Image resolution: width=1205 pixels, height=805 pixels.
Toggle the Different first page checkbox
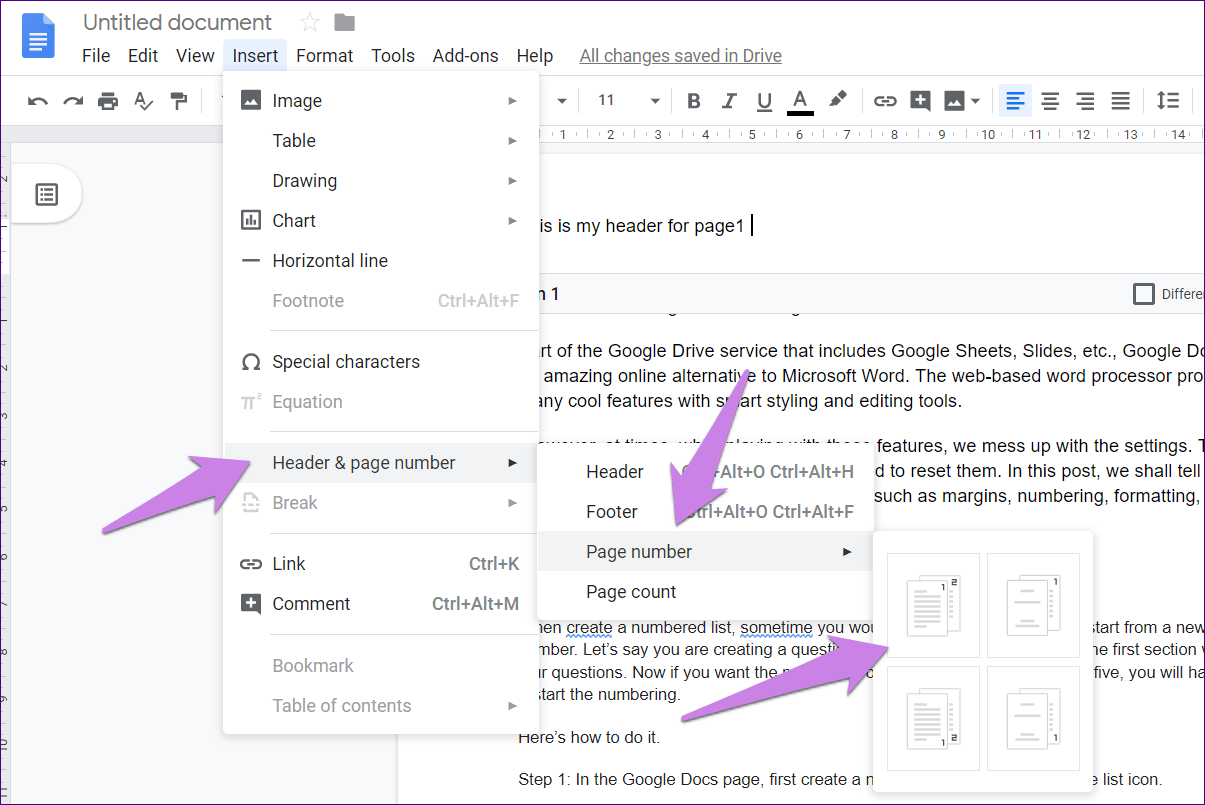coord(1143,294)
